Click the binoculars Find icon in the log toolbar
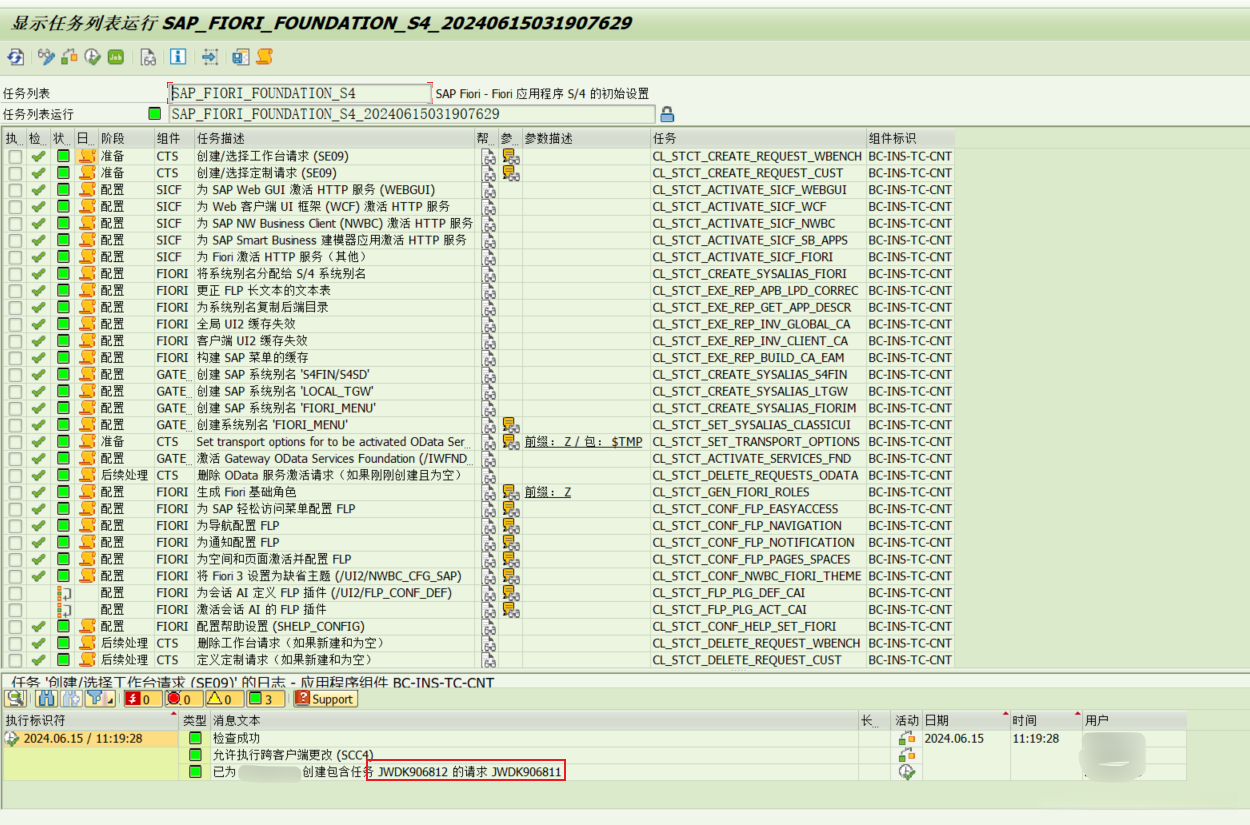The height and width of the screenshot is (825, 1250). (x=45, y=699)
